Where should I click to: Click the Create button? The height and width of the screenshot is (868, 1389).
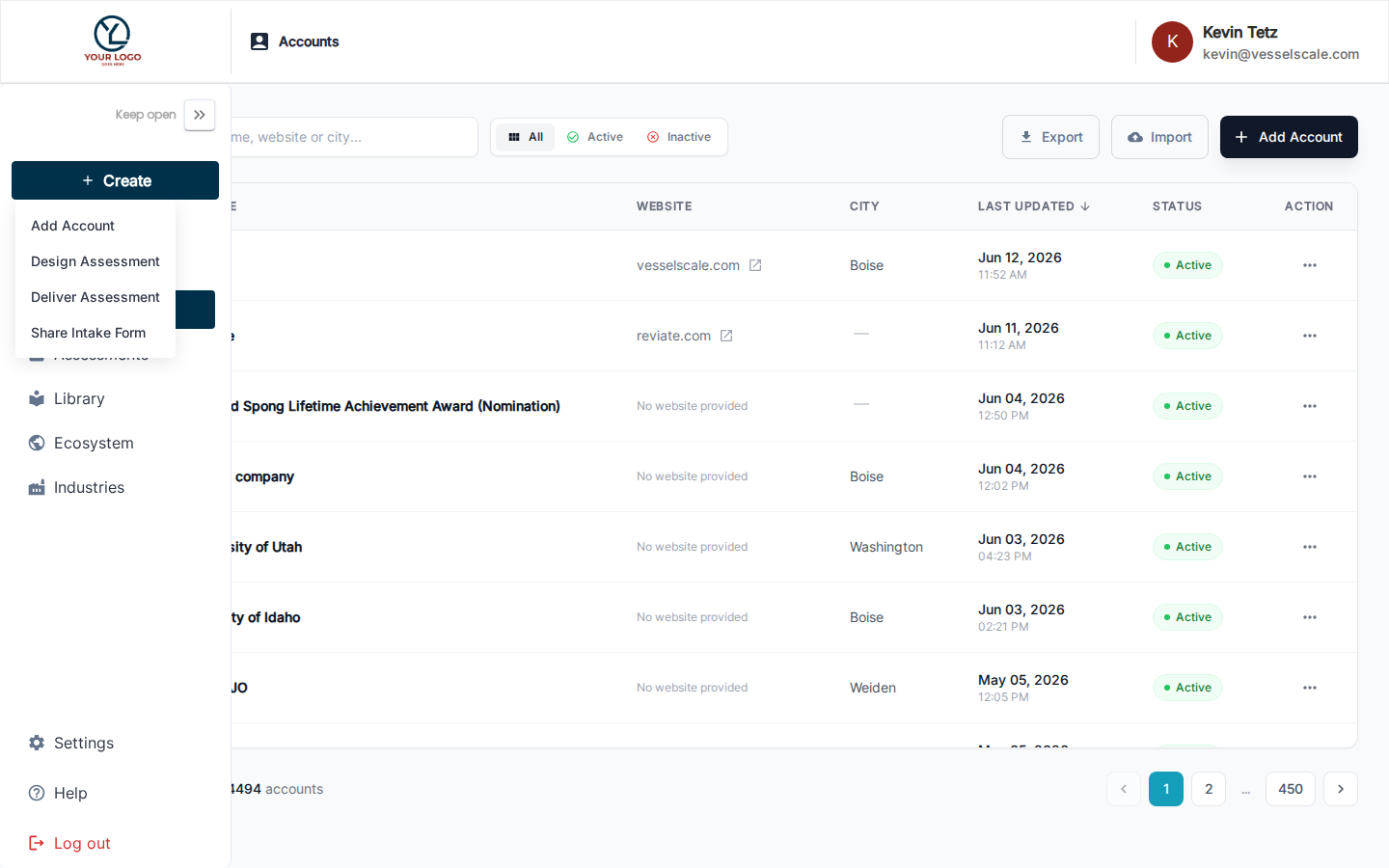click(x=115, y=180)
